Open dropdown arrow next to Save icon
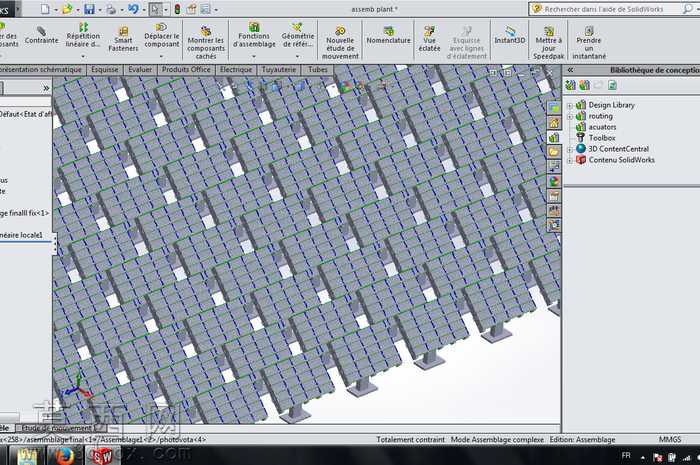The image size is (700, 465). coord(100,9)
